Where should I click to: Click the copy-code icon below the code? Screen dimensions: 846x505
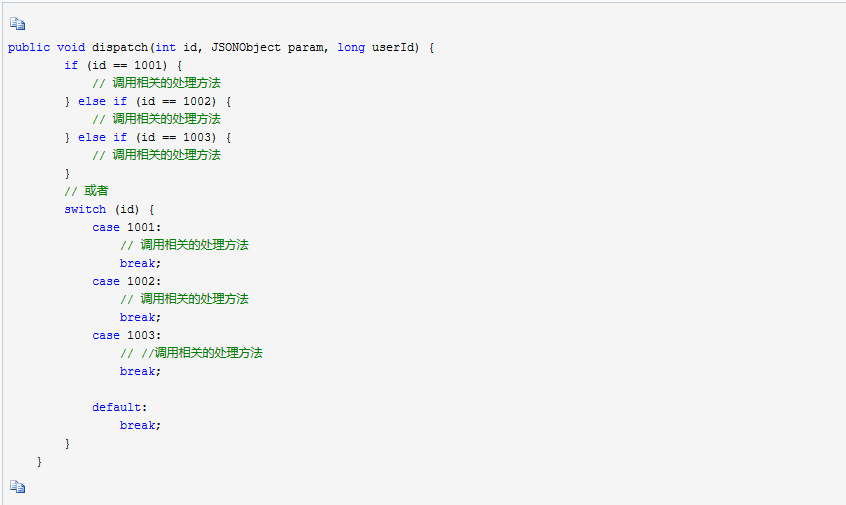coord(17,487)
